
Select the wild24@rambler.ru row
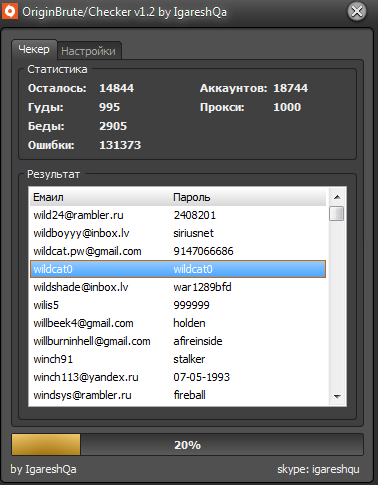pyautogui.click(x=178, y=215)
